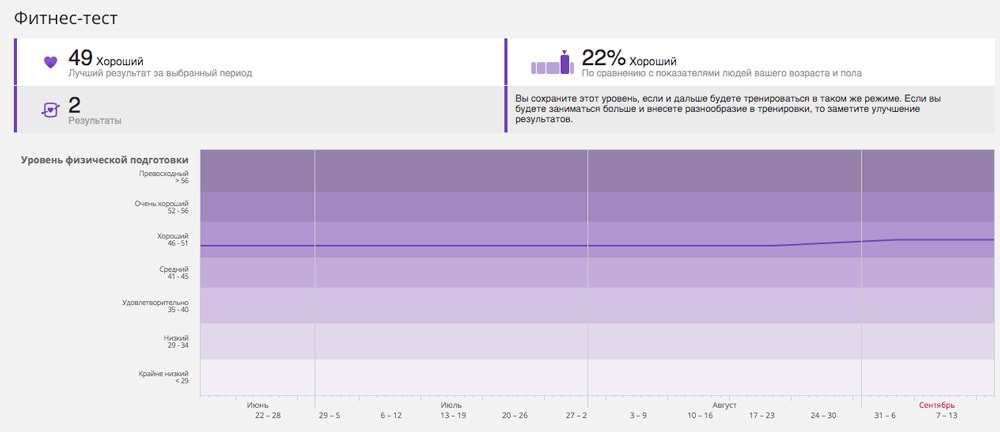Click the 7 – 13 week label
Image resolution: width=1000 pixels, height=432 pixels.
pos(946,415)
